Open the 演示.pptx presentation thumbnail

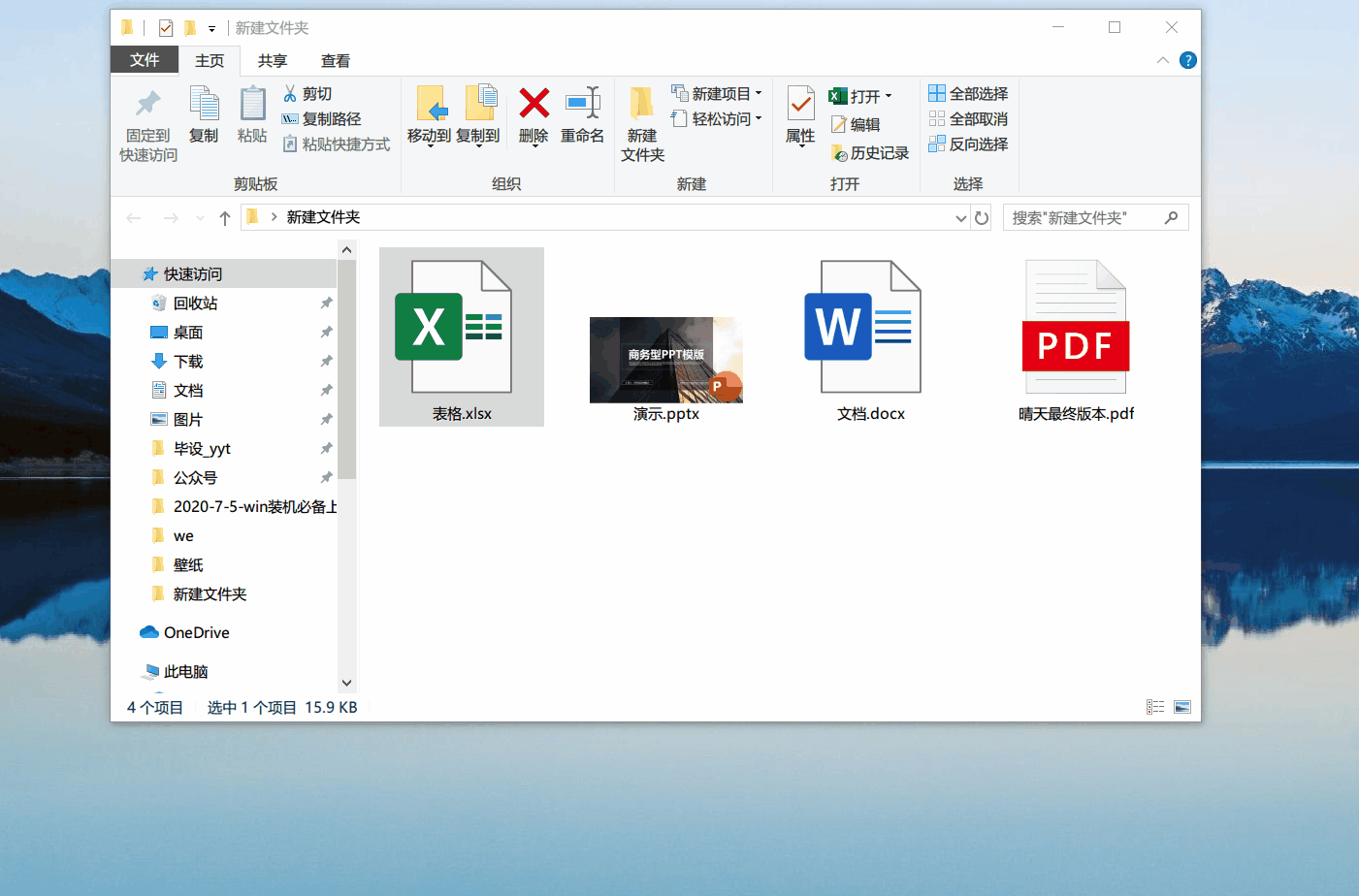665,360
